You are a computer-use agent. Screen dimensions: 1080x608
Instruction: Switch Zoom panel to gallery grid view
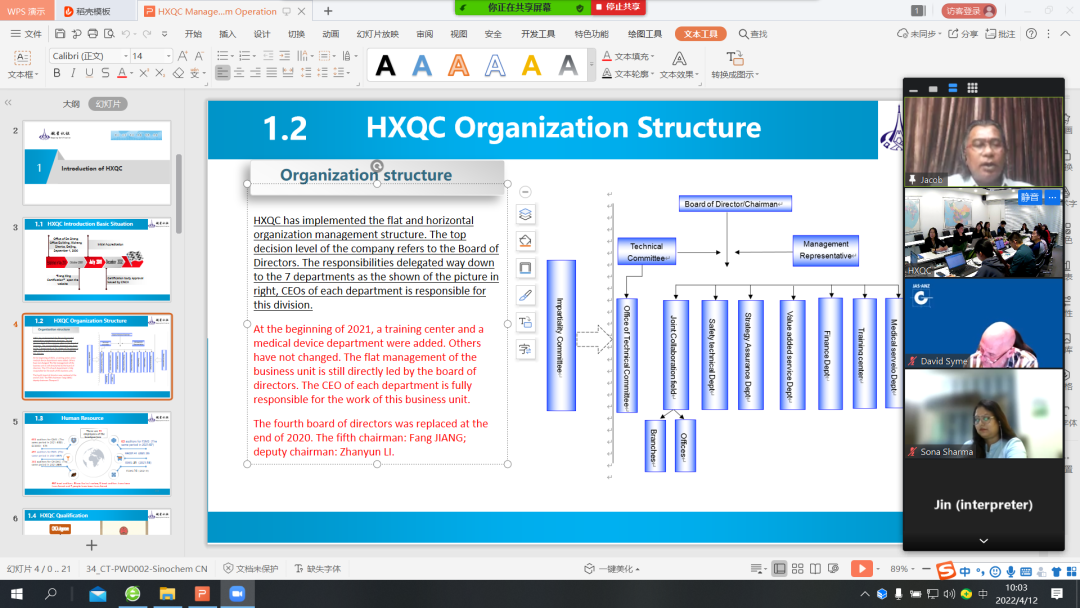click(972, 88)
